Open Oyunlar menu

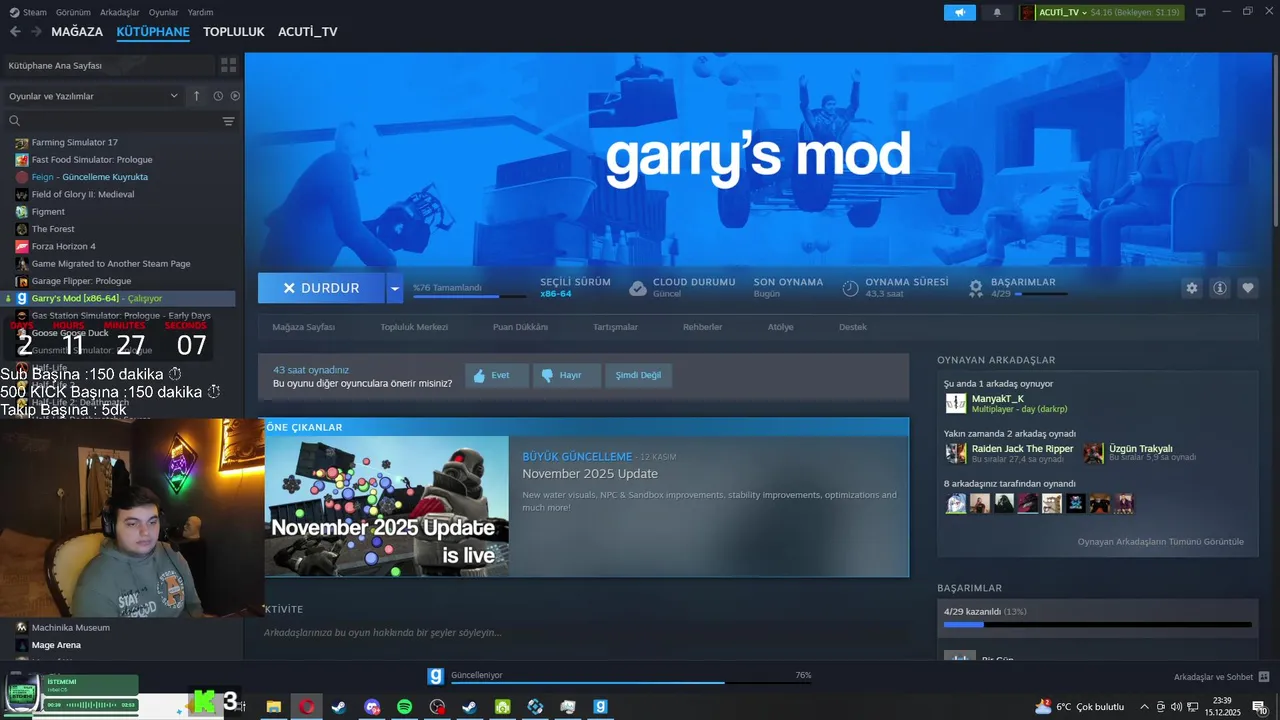click(x=163, y=12)
